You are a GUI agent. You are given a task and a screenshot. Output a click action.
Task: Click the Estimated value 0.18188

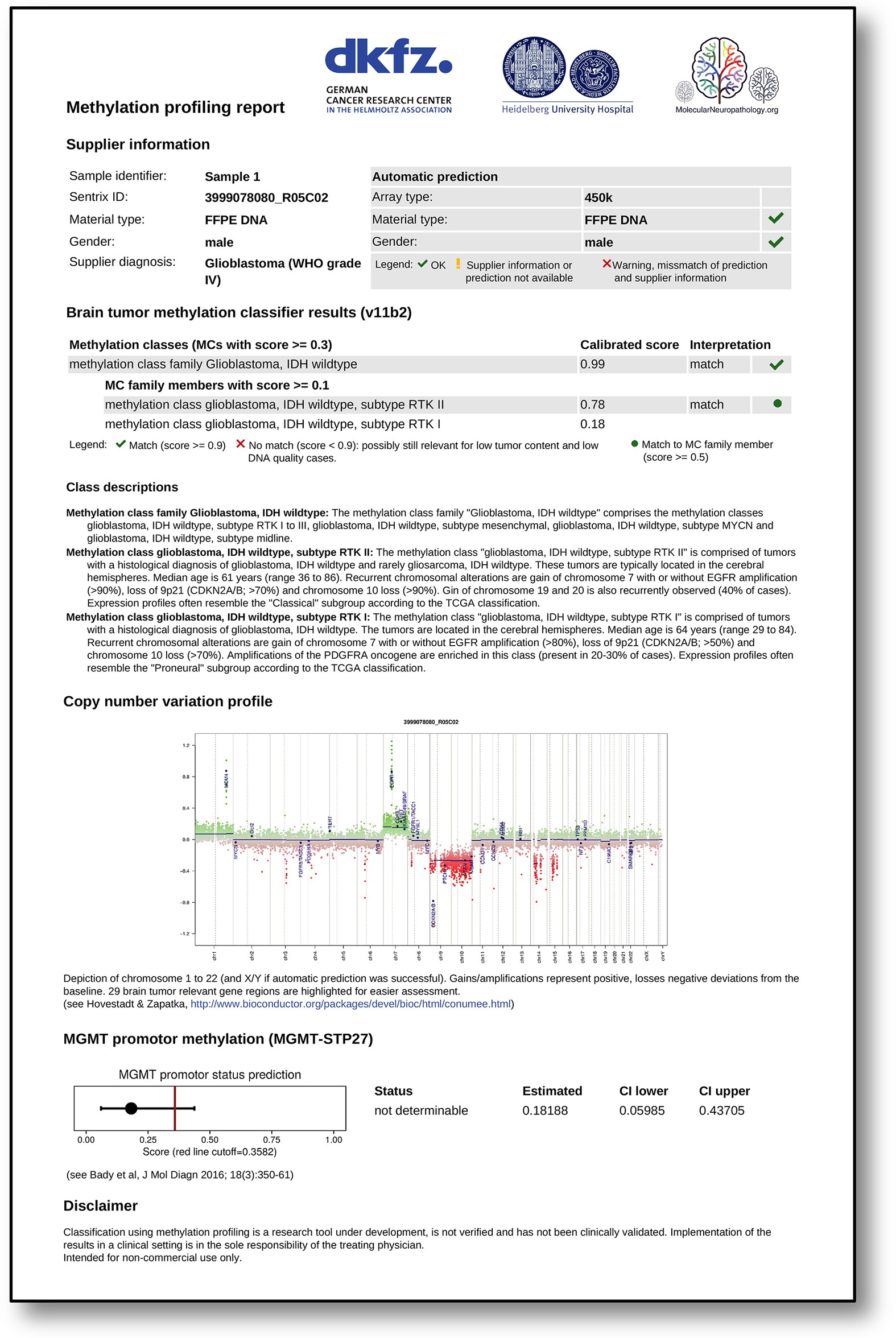(544, 1110)
